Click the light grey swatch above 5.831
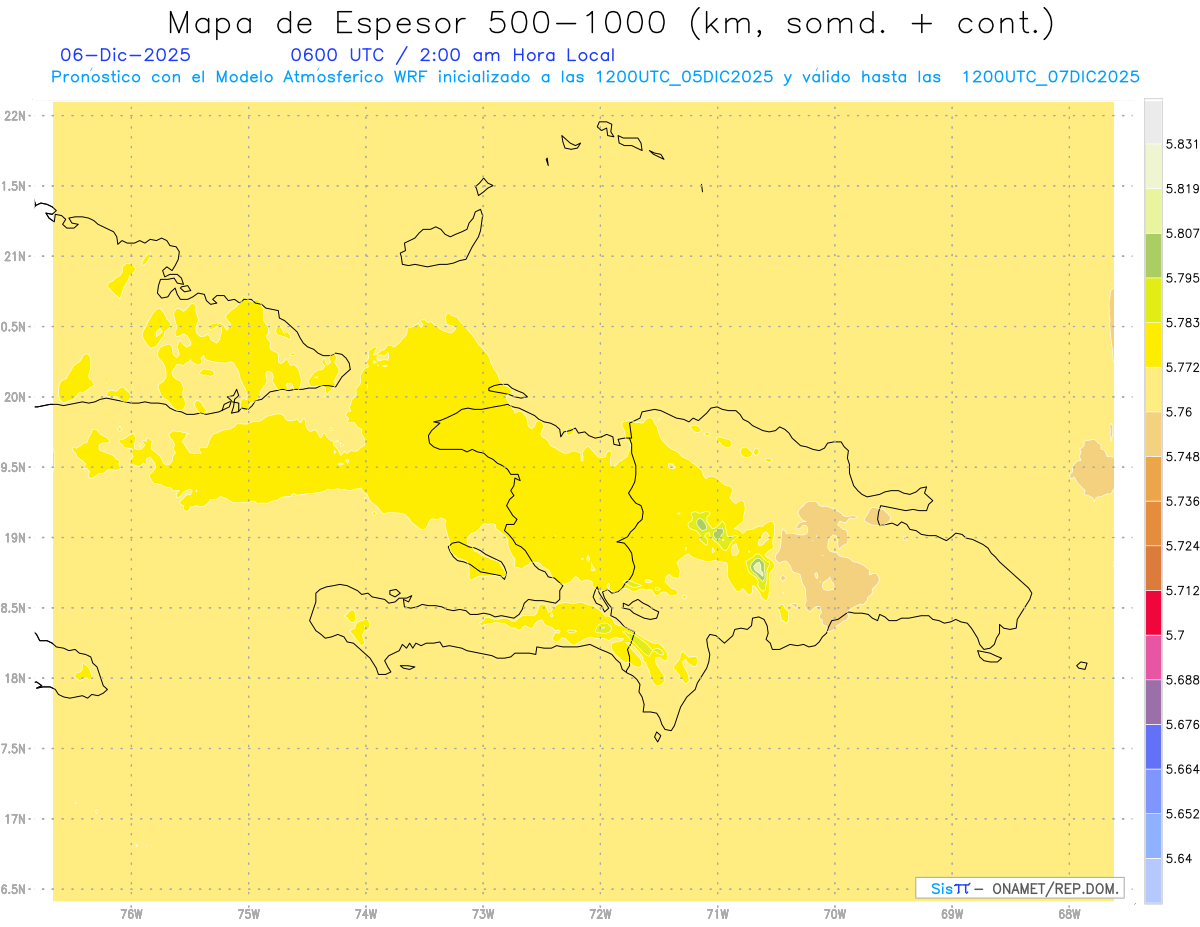The image size is (1200, 927). [x=1153, y=121]
